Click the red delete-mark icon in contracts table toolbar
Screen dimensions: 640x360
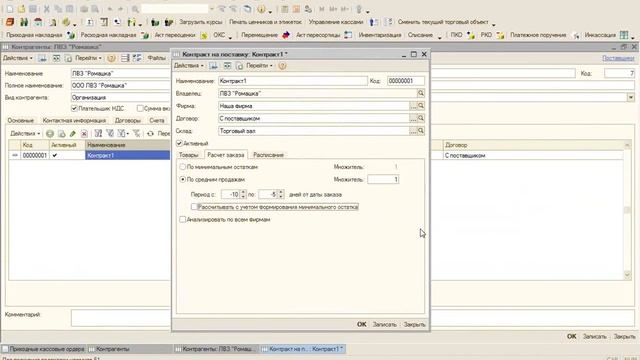[84, 133]
